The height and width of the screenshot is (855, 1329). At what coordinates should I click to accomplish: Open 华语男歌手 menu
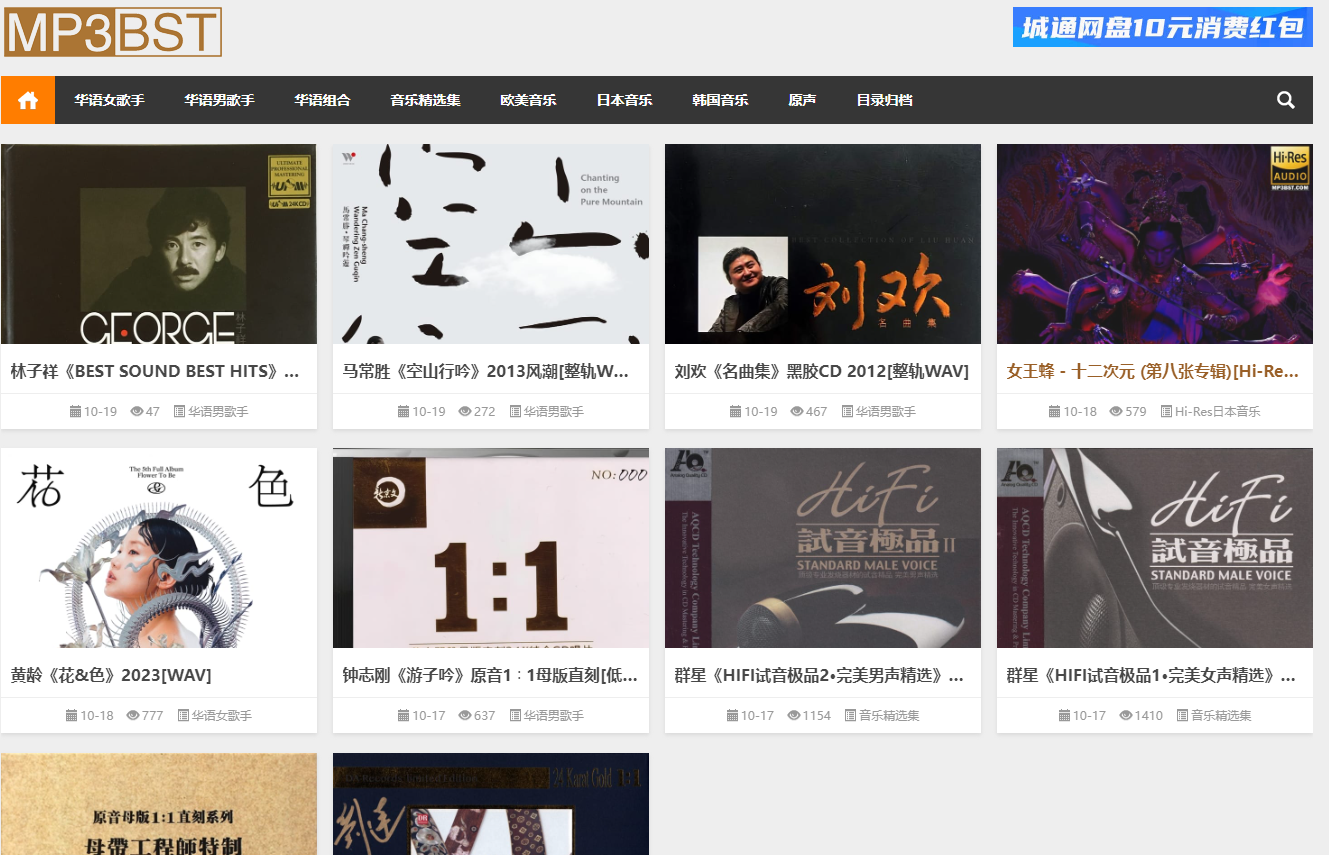219,100
